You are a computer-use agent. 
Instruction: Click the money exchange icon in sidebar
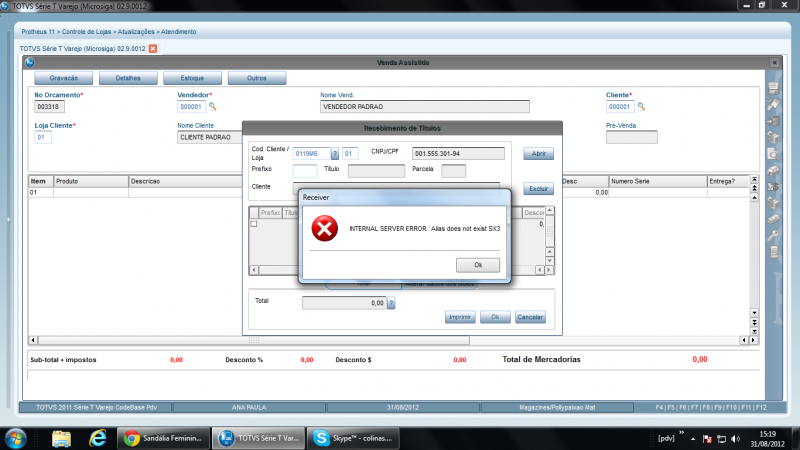pos(773,186)
